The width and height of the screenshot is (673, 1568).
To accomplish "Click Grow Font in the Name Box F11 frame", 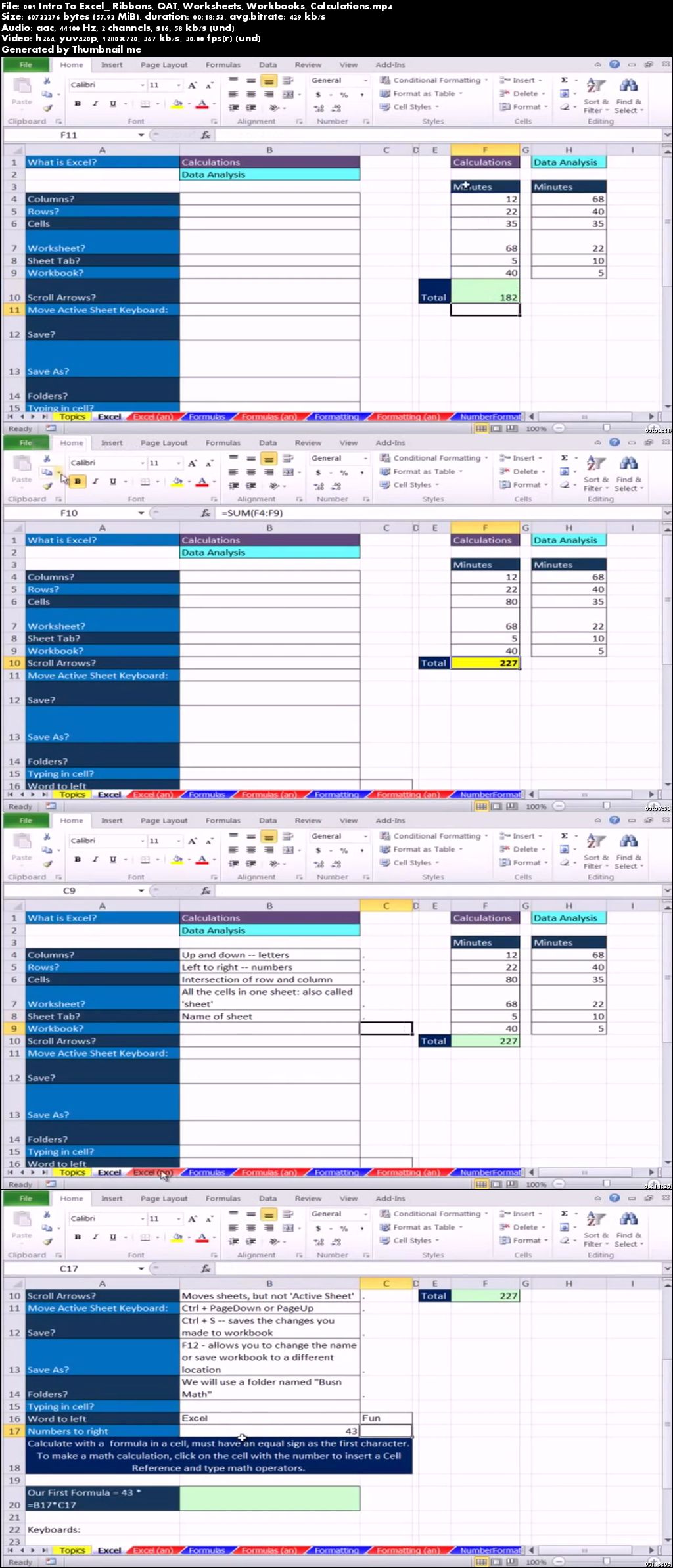I will 193,85.
